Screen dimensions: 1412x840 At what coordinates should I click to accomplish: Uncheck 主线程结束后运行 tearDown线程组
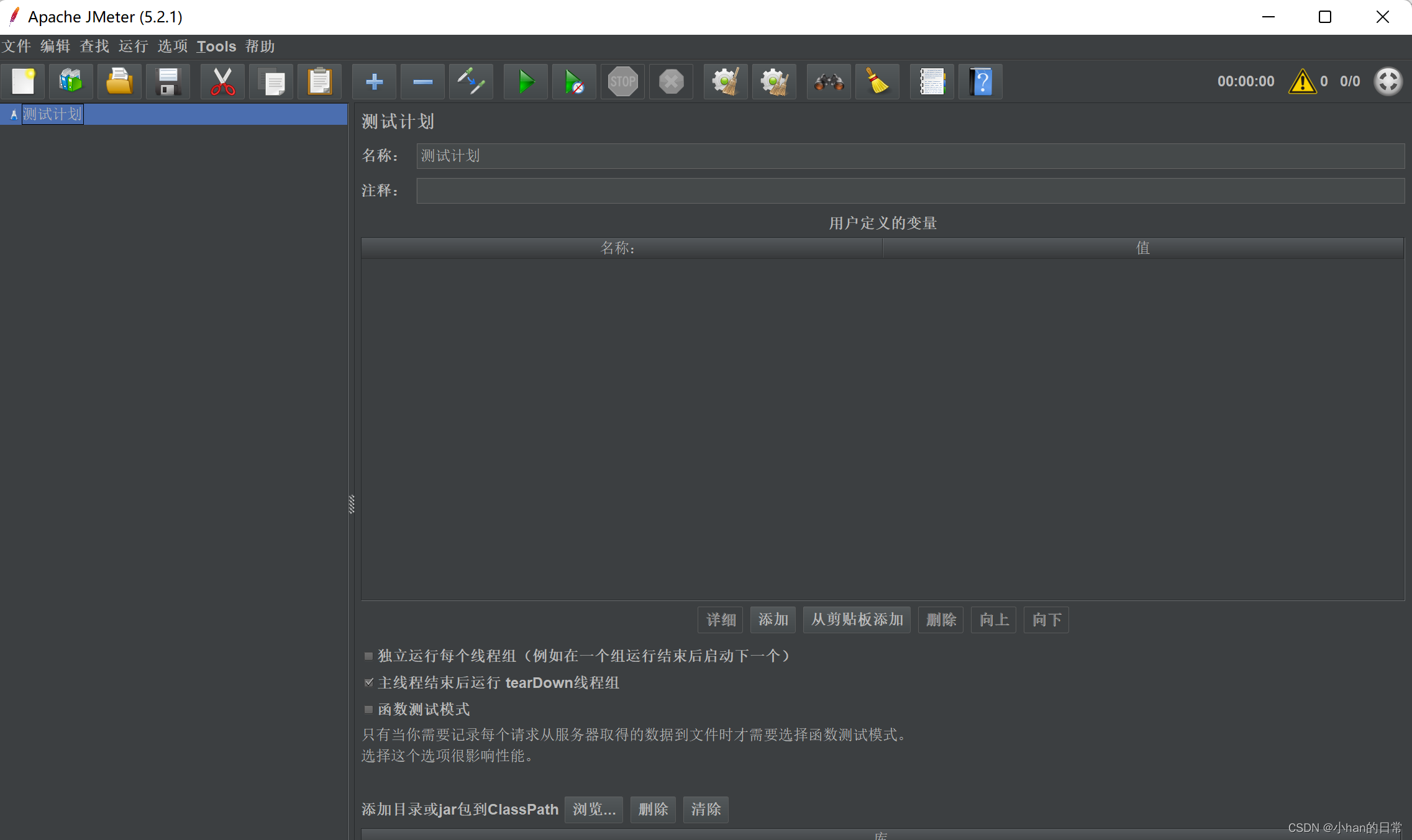pyautogui.click(x=369, y=683)
